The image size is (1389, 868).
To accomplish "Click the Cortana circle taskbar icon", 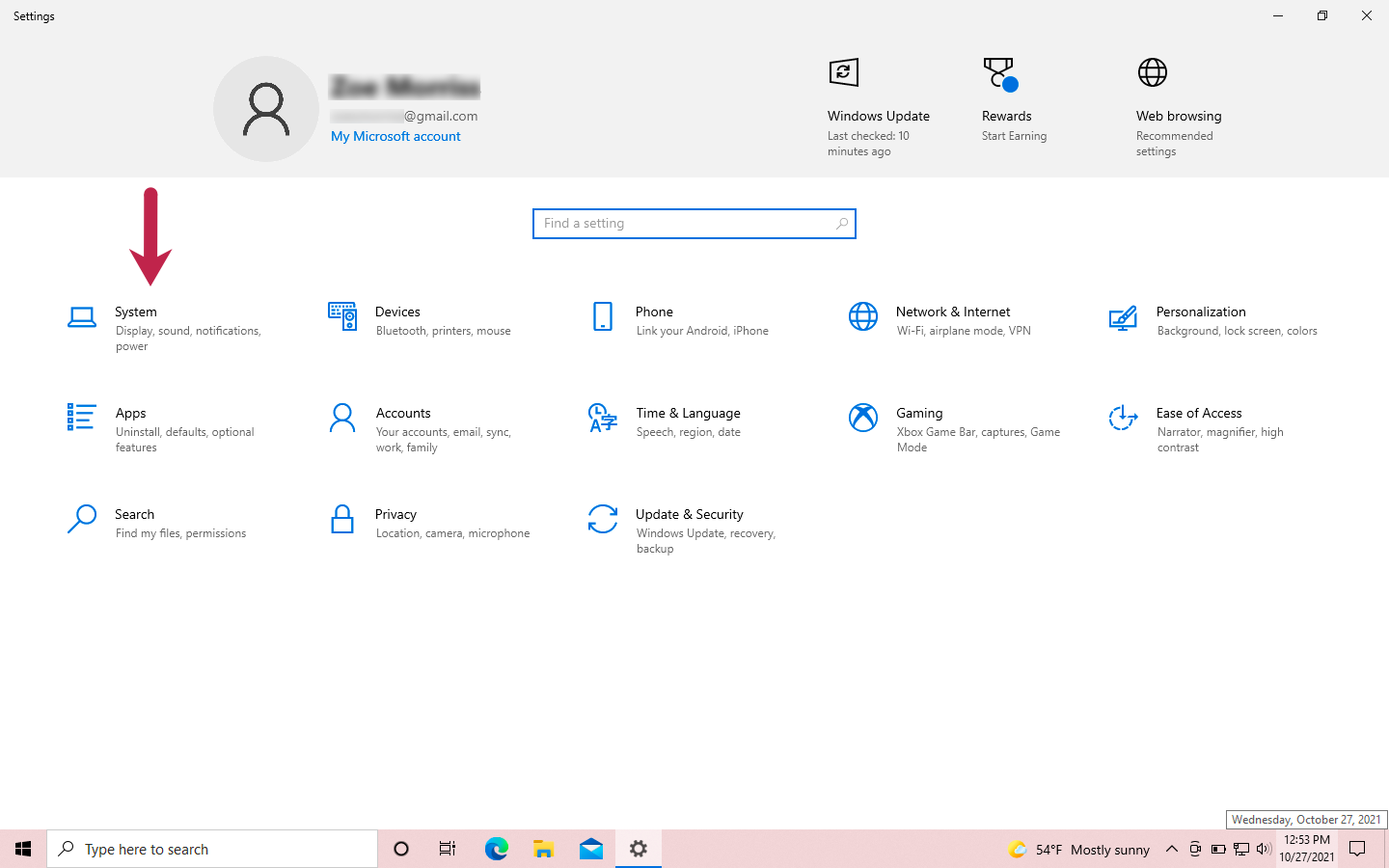I will point(401,849).
